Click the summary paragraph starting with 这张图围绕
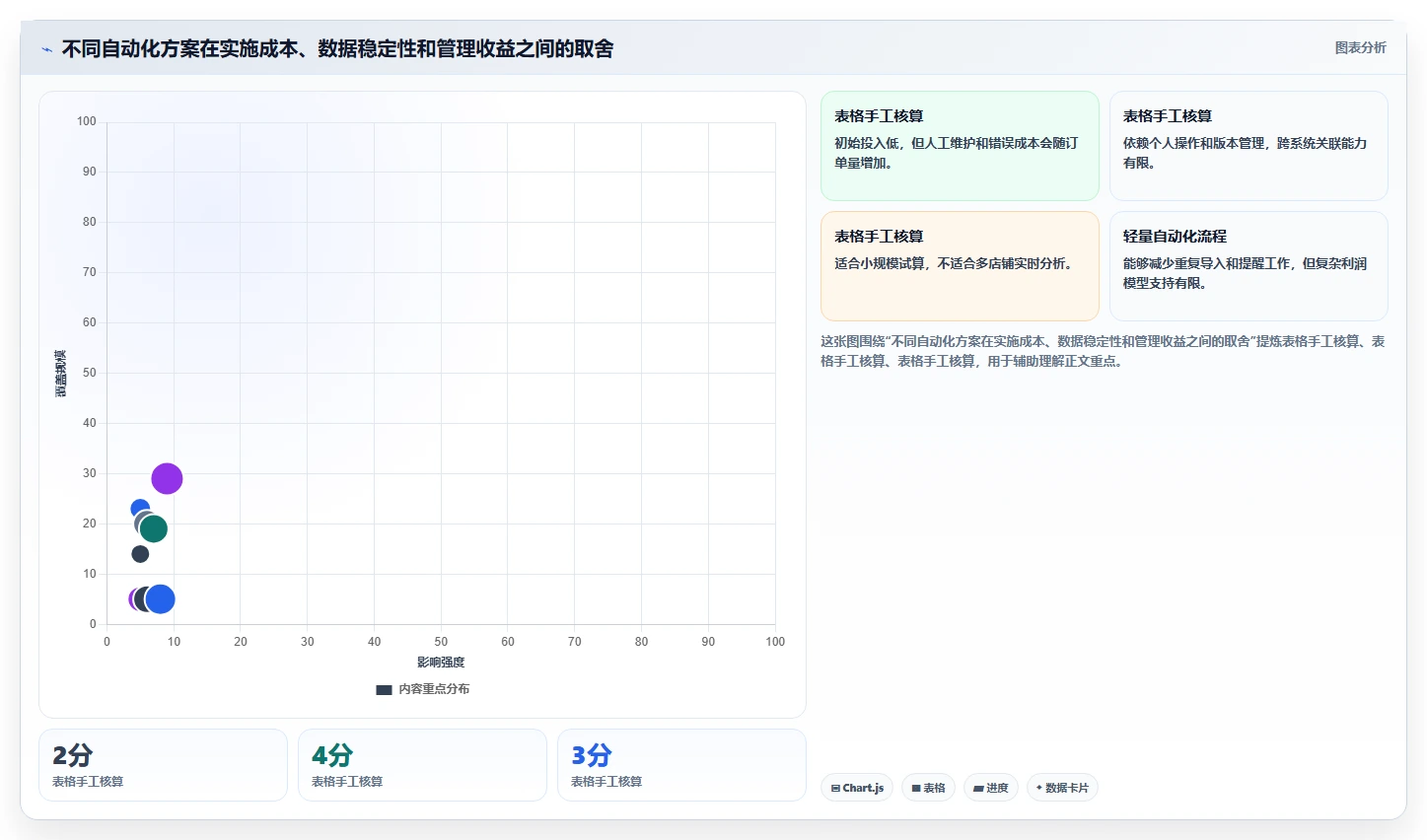The height and width of the screenshot is (840, 1427). coord(1103,351)
